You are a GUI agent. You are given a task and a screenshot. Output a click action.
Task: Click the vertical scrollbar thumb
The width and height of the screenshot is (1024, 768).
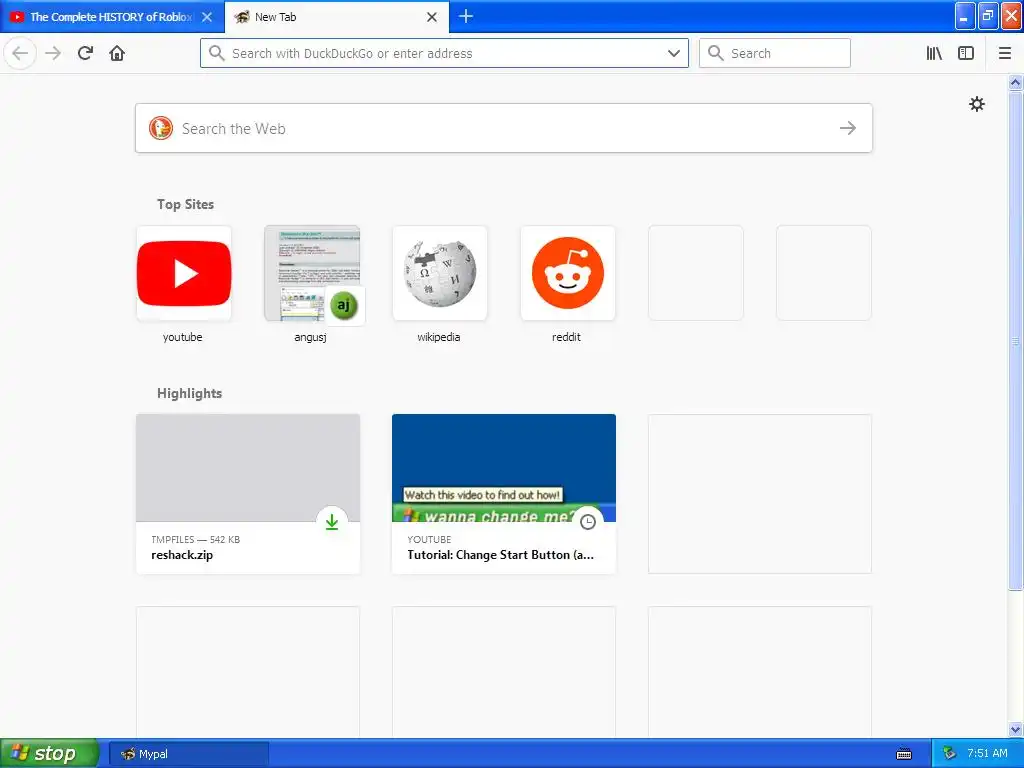click(1015, 340)
